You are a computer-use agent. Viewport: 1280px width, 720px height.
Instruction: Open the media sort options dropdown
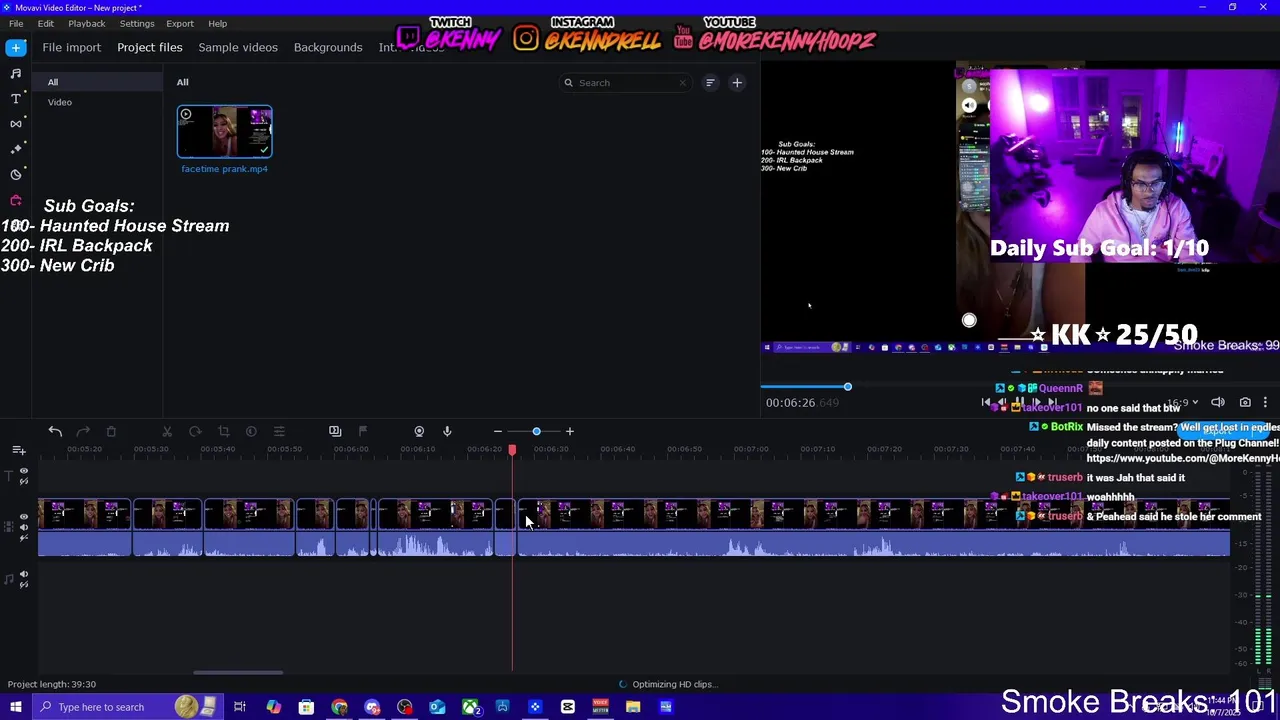(x=710, y=83)
